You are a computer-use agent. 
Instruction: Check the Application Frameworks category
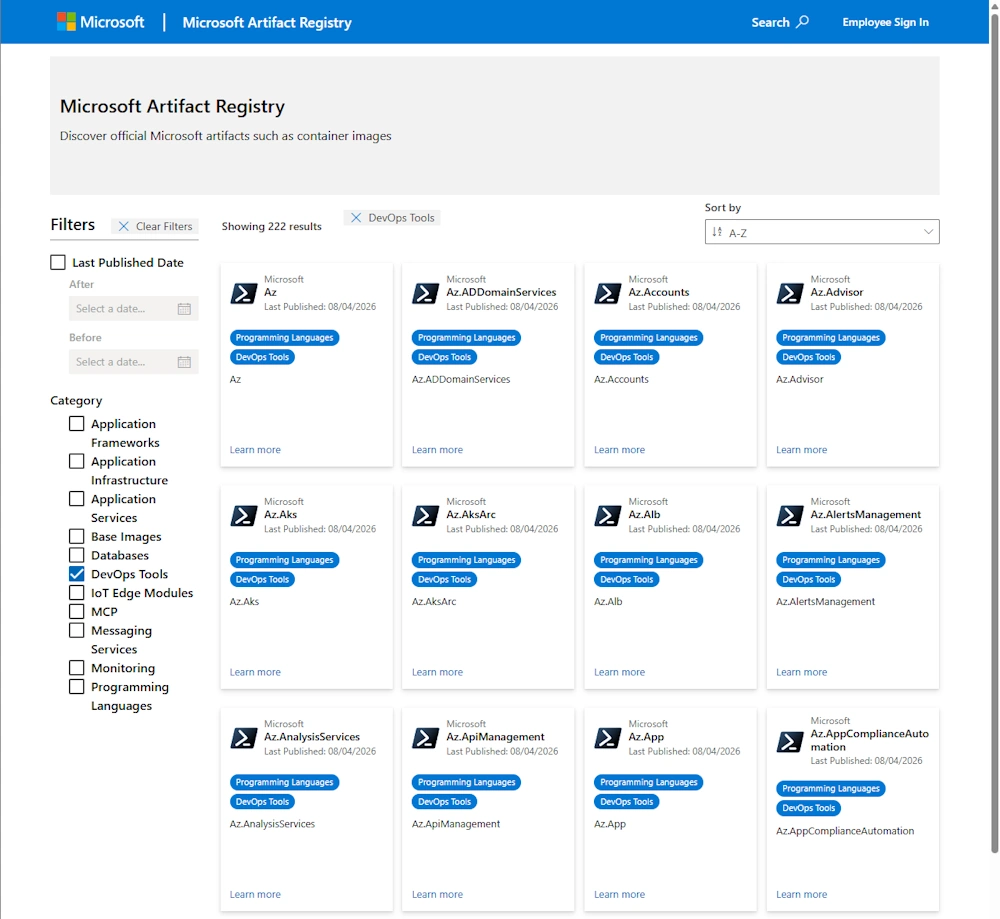(77, 423)
